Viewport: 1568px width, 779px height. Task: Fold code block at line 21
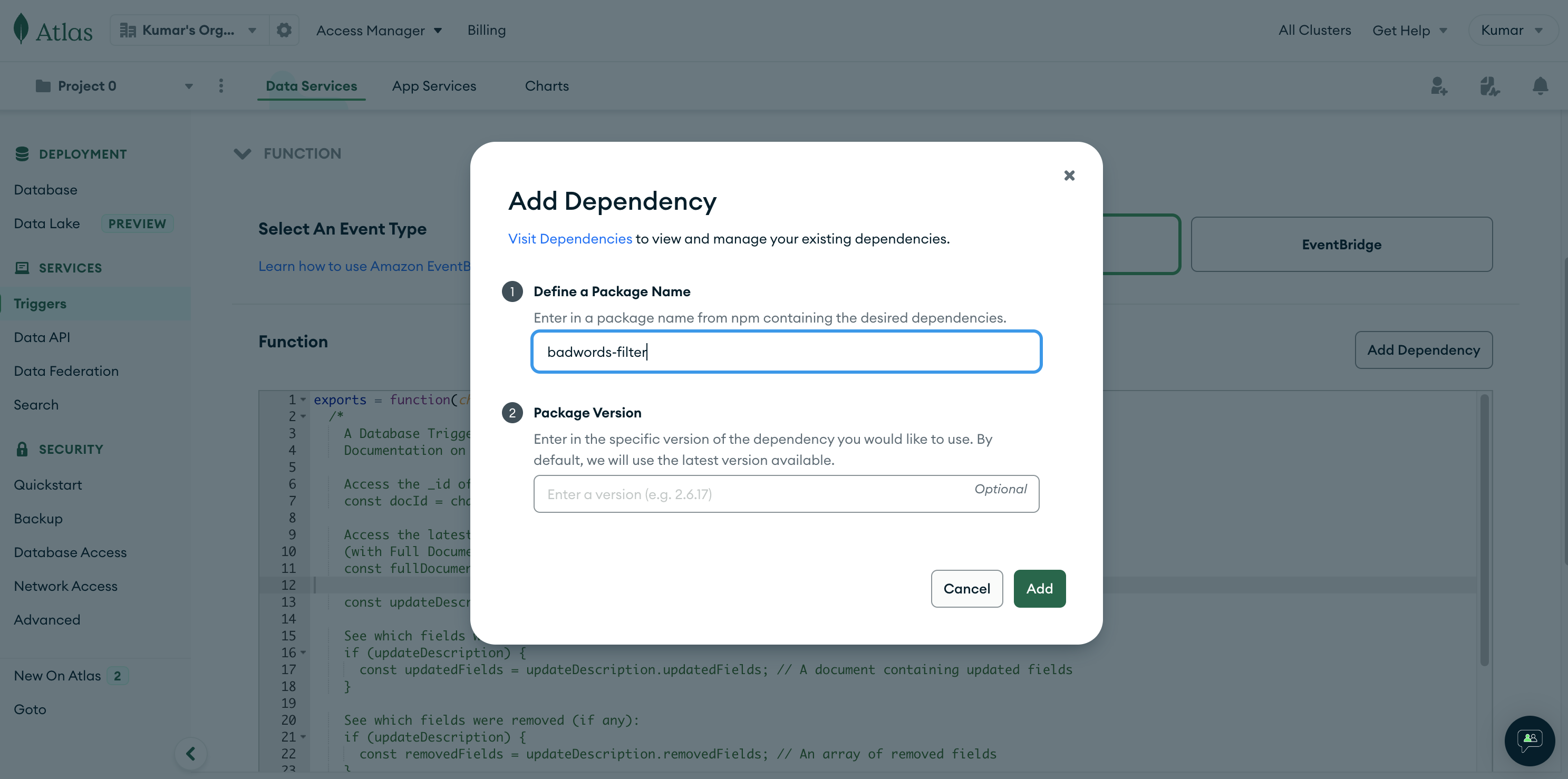pyautogui.click(x=303, y=737)
